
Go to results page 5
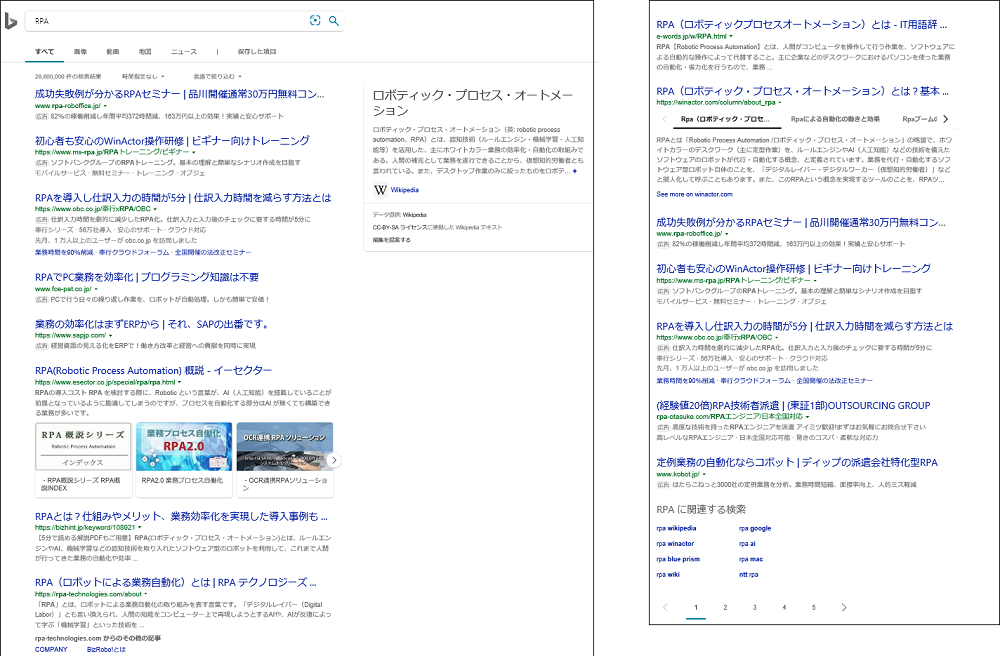(813, 608)
